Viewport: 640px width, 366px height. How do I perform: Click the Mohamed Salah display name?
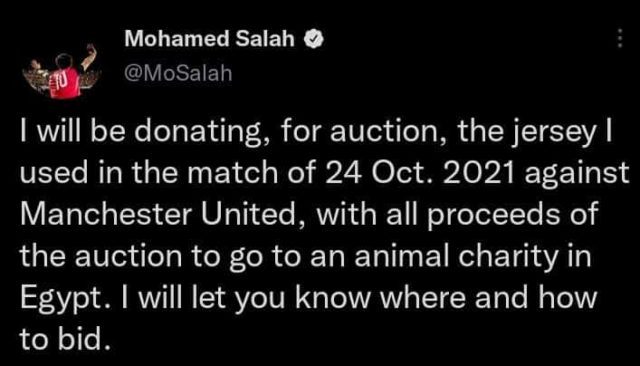click(209, 39)
